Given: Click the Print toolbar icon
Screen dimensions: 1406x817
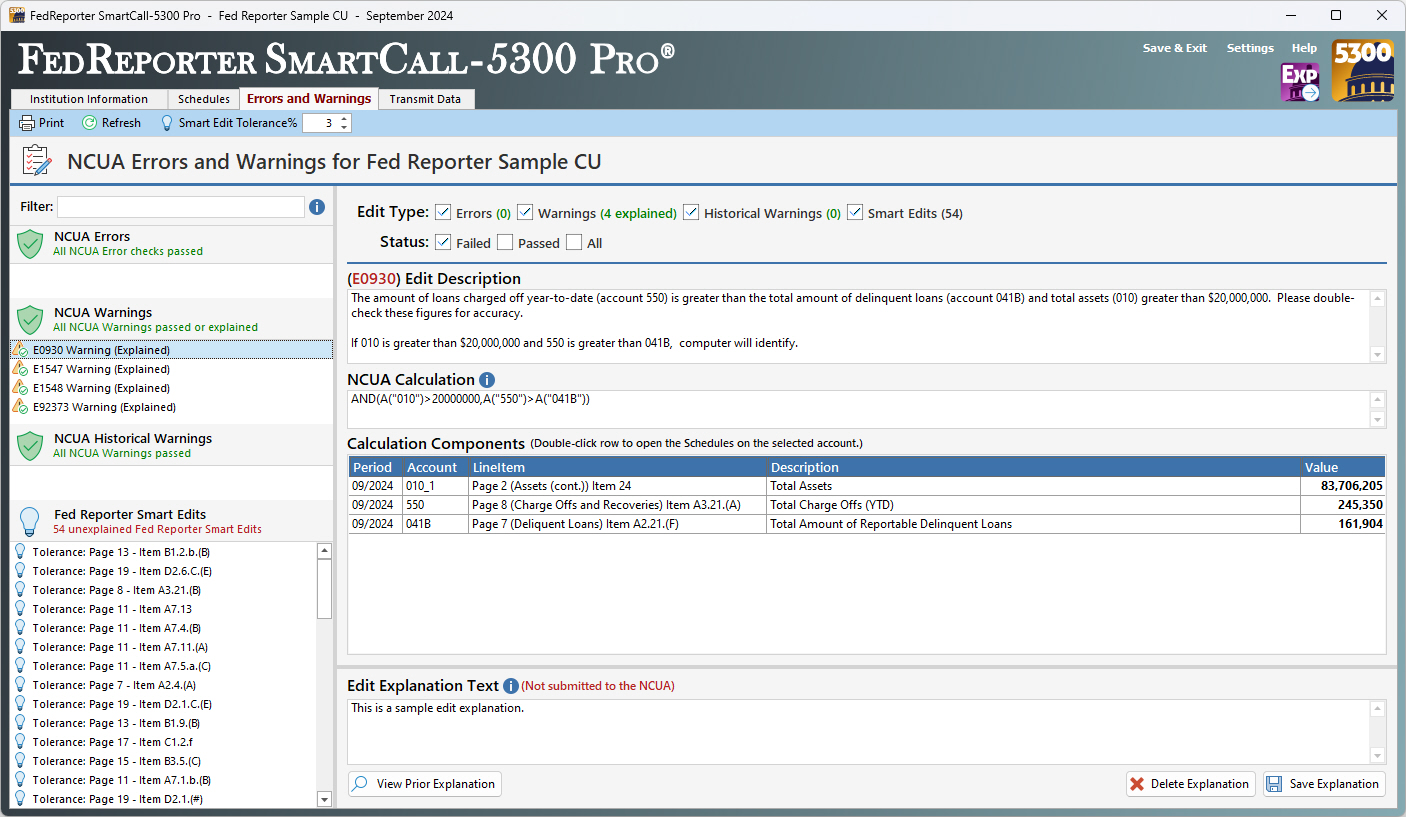Looking at the screenshot, I should coord(27,123).
